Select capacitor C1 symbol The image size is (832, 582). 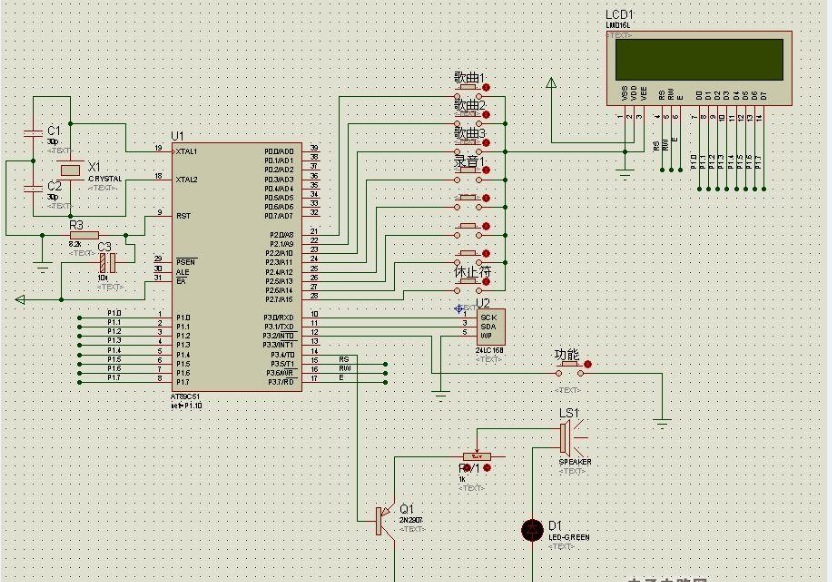tap(33, 133)
